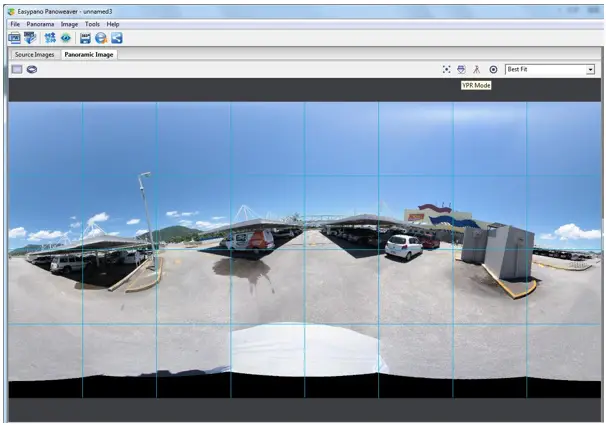Activate the YPR Mode icon
This screenshot has width=606, height=425.
click(461, 69)
